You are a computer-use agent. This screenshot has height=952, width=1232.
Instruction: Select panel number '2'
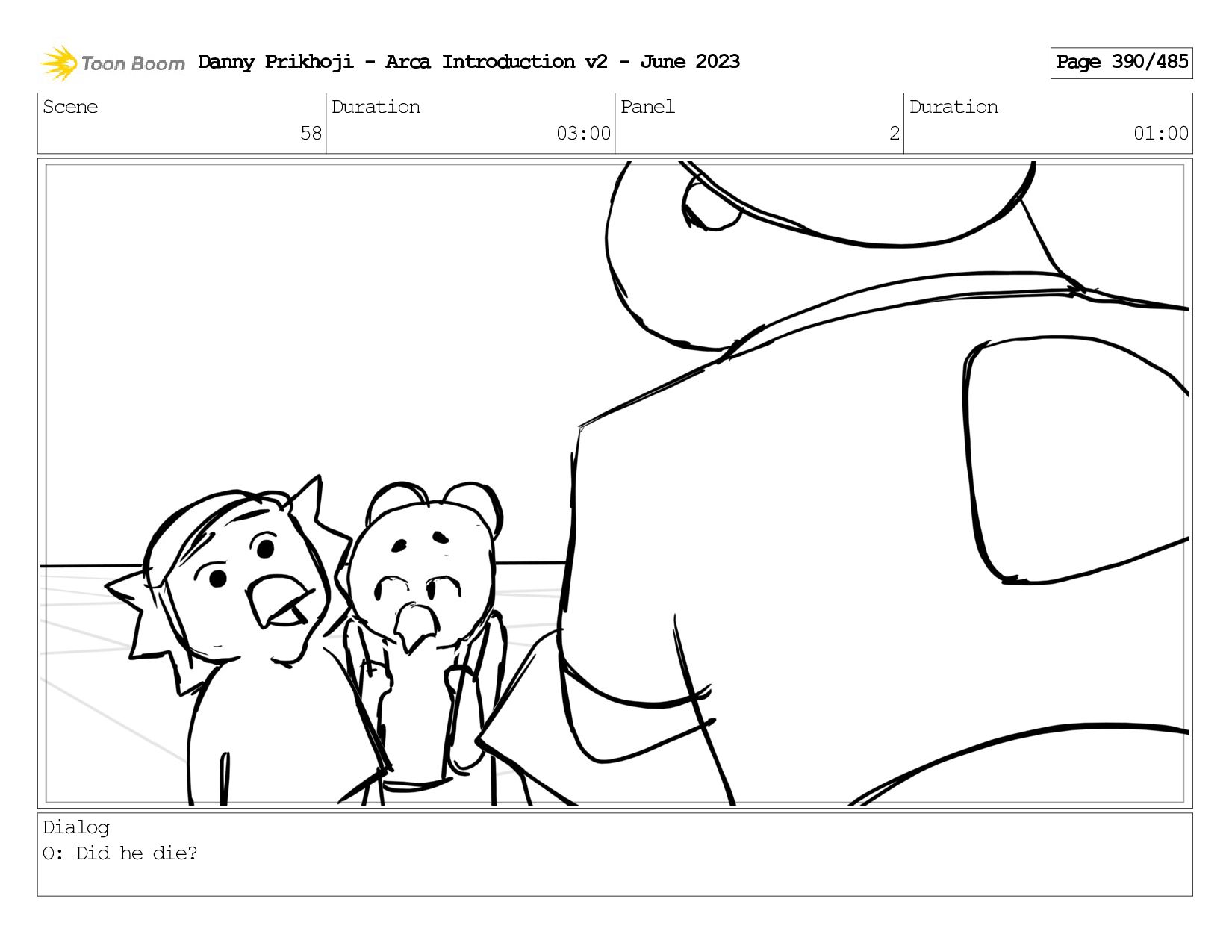click(x=895, y=134)
